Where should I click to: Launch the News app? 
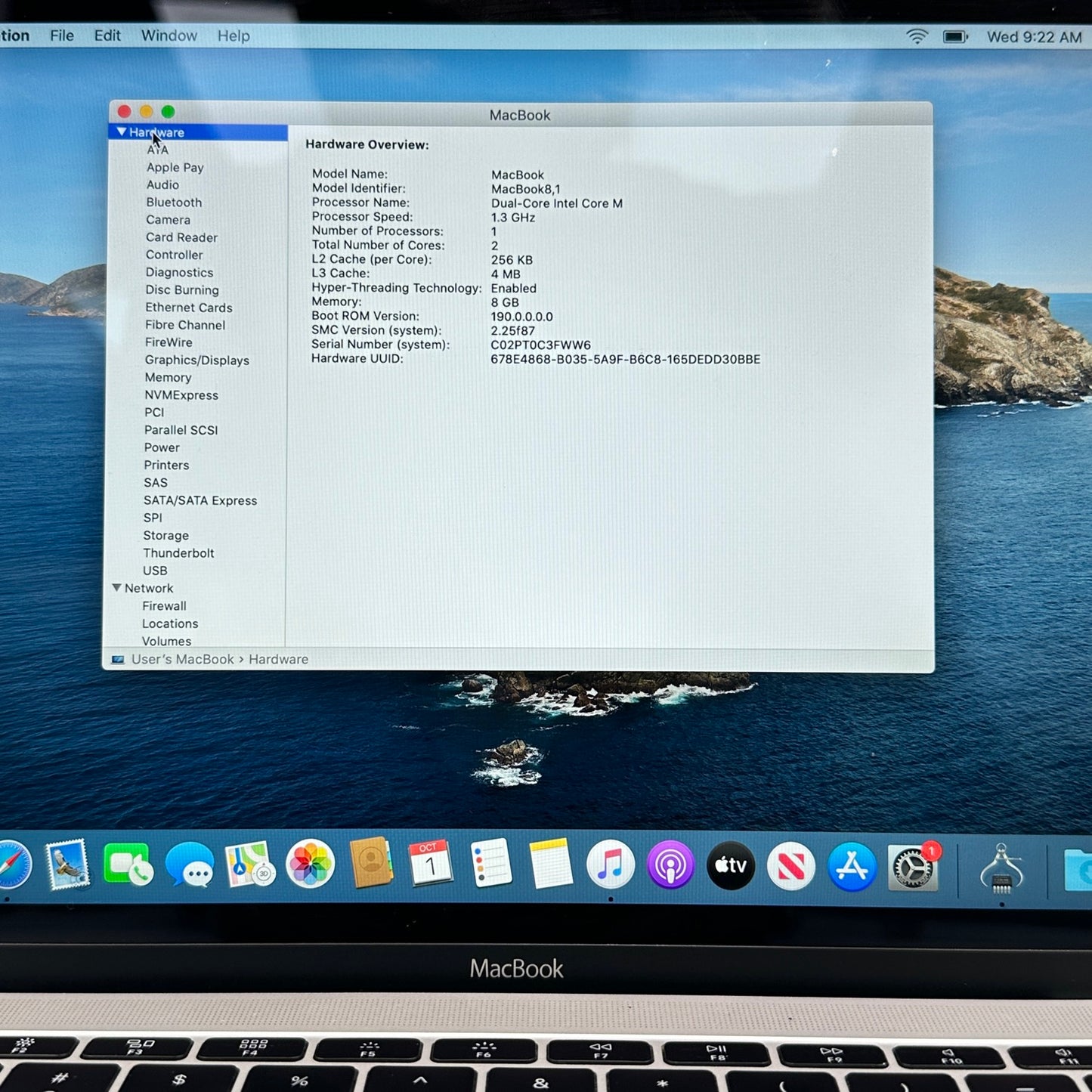[791, 866]
